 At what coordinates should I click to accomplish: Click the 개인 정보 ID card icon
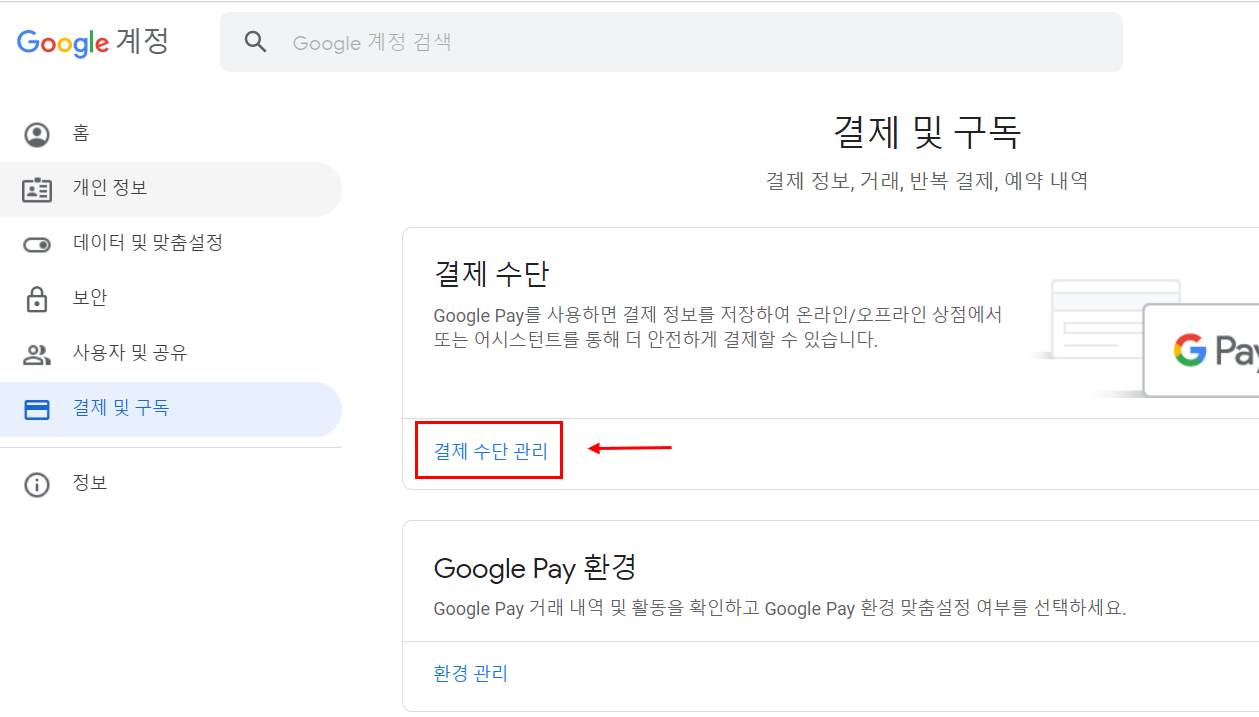[37, 189]
